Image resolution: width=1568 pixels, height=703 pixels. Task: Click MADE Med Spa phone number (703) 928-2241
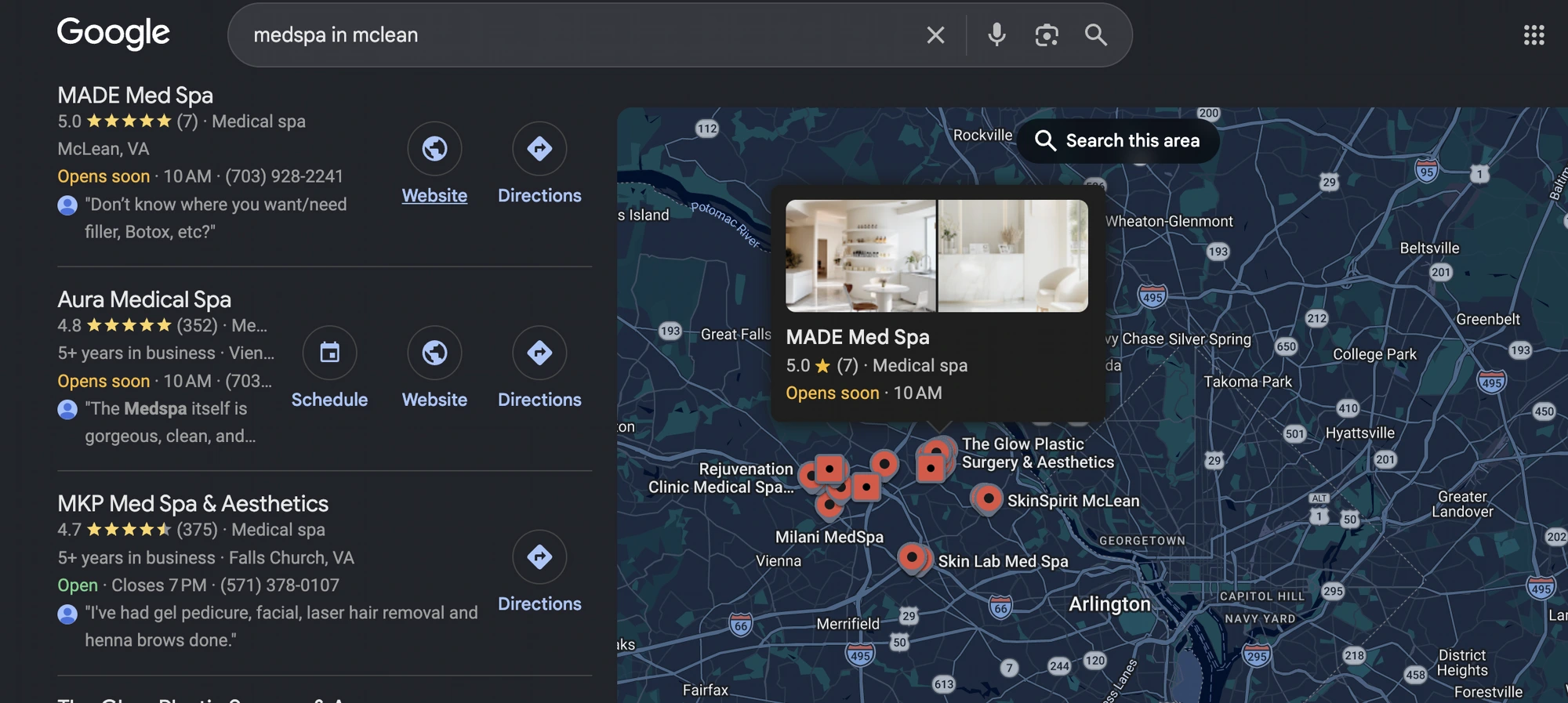point(284,176)
